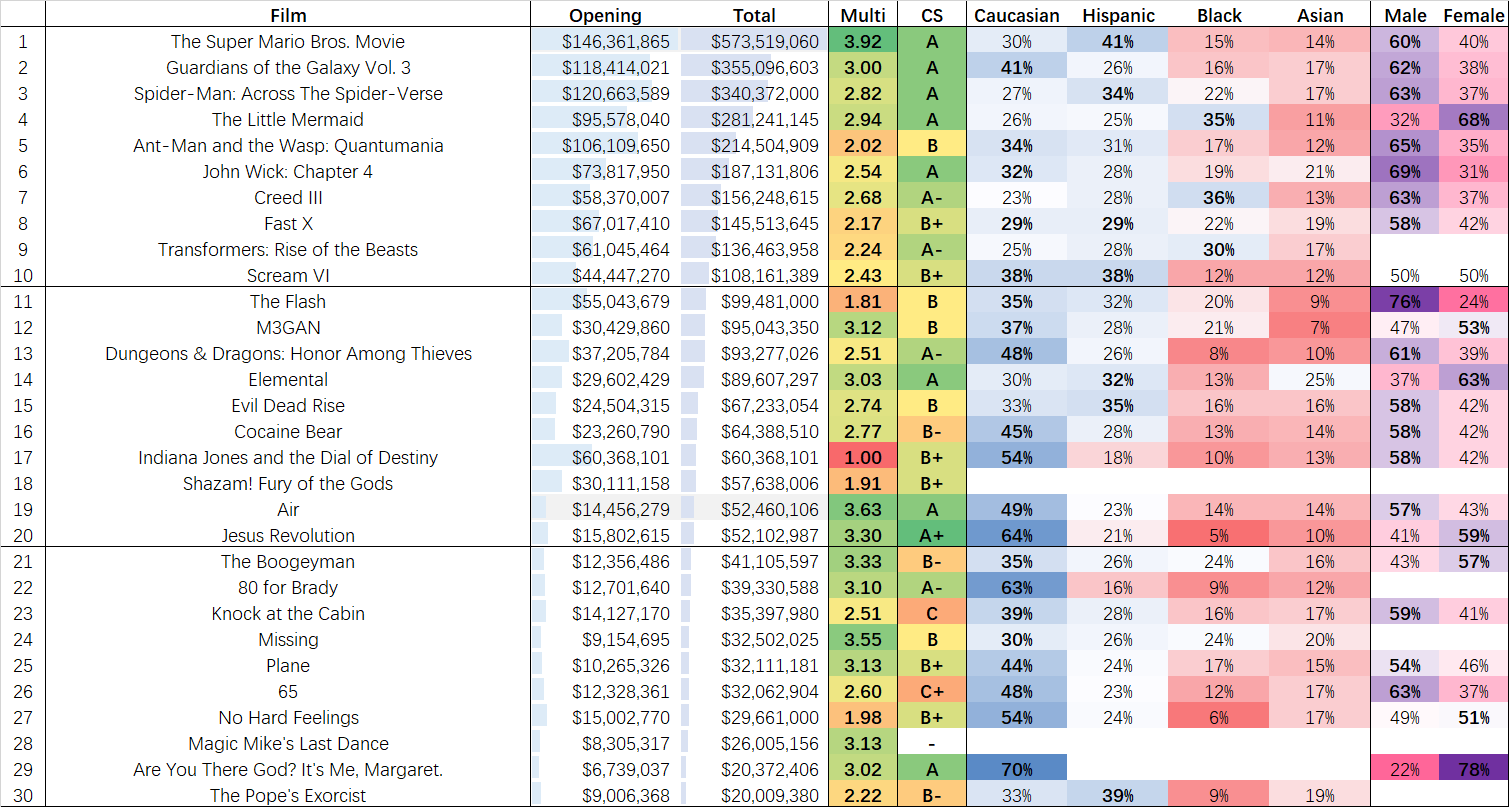This screenshot has height=807, width=1509.
Task: Click the 1.00 multi cell
Action: click(863, 458)
